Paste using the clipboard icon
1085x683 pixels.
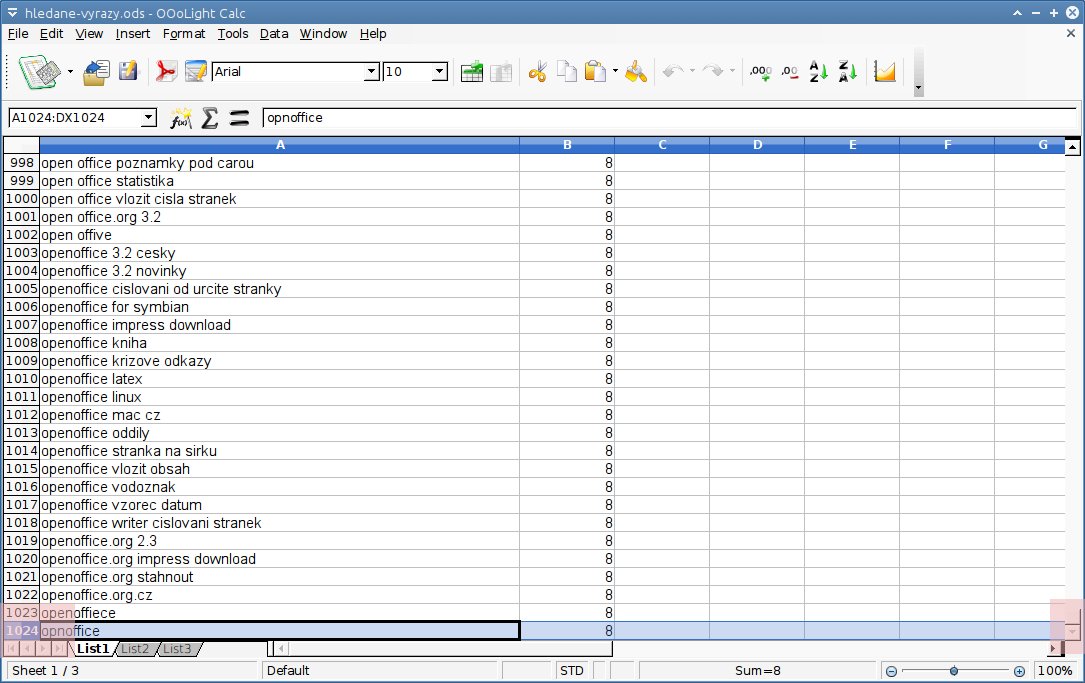[595, 72]
